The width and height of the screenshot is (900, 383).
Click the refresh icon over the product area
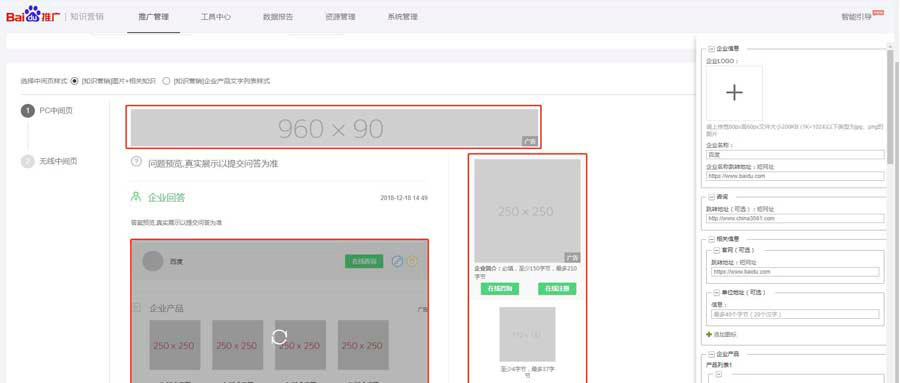pyautogui.click(x=280, y=336)
